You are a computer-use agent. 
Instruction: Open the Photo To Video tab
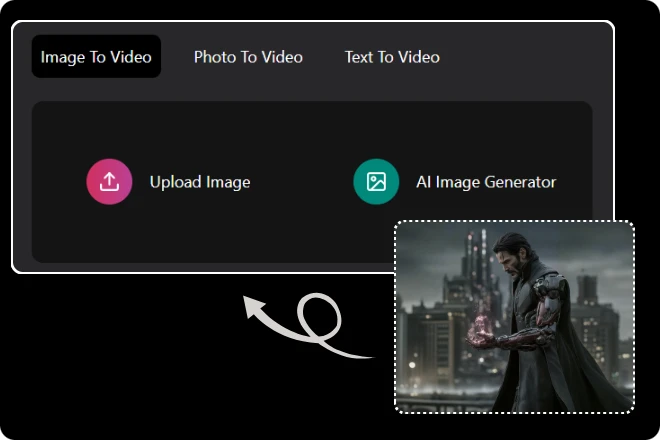[248, 57]
